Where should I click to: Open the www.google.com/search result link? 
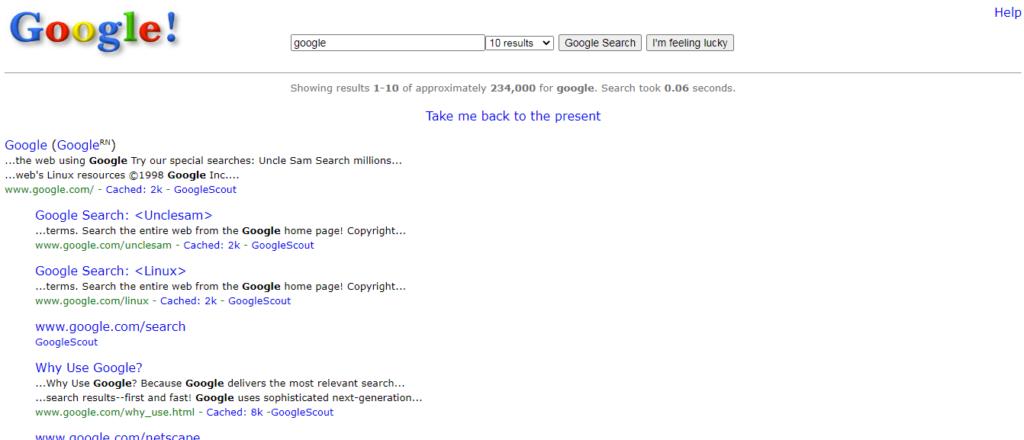point(110,326)
